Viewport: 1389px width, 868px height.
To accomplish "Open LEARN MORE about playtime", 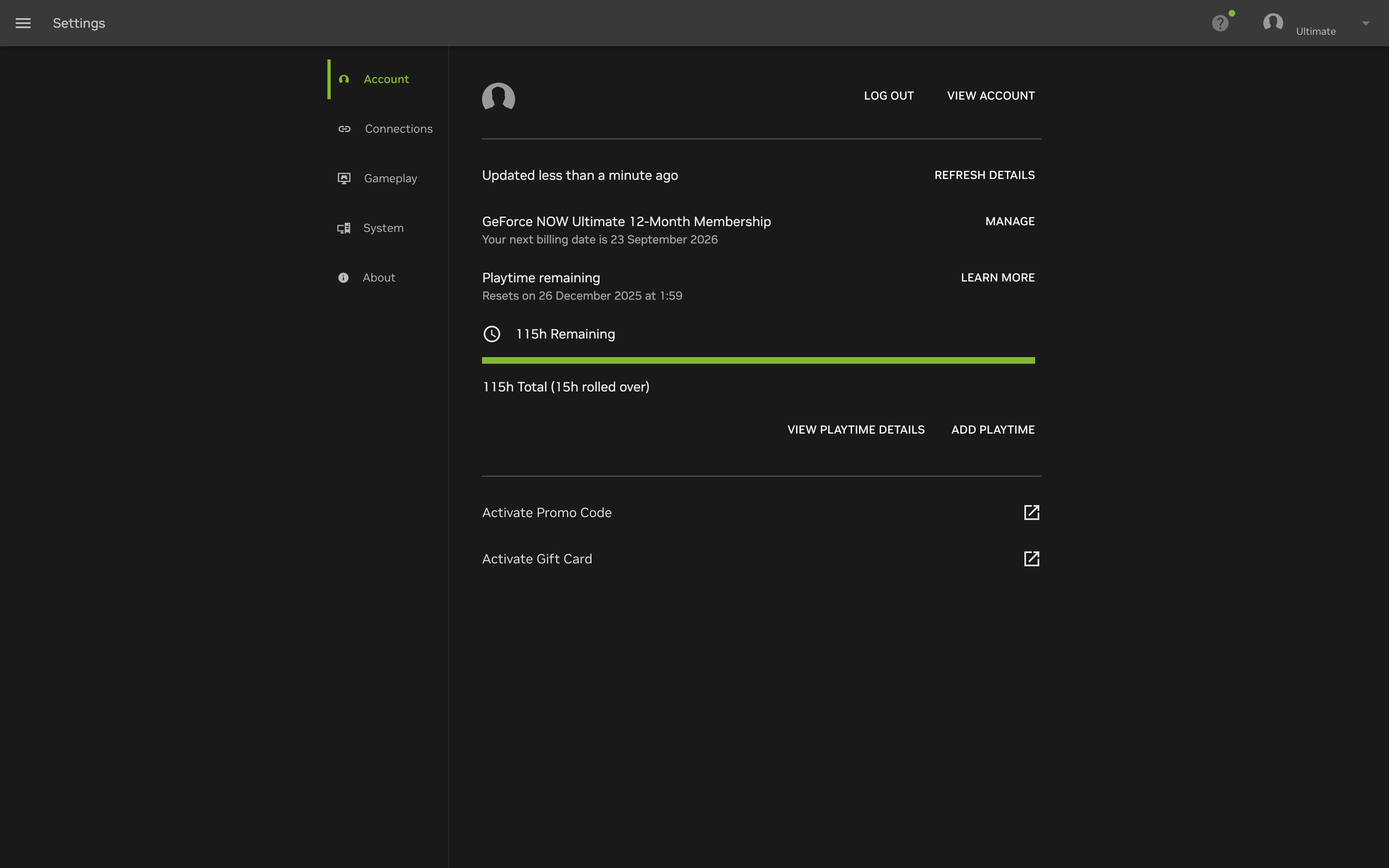I will pos(998,278).
